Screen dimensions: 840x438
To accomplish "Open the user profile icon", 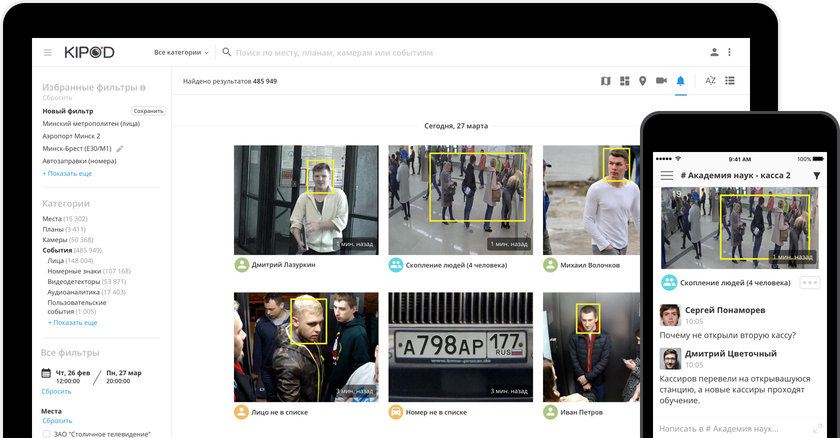I will pos(714,52).
